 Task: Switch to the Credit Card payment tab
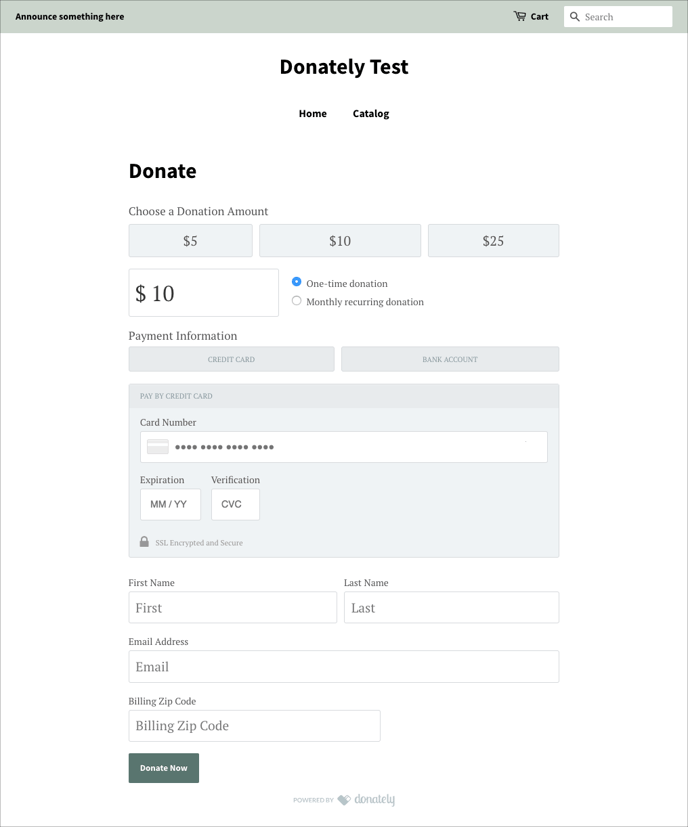[x=232, y=359]
